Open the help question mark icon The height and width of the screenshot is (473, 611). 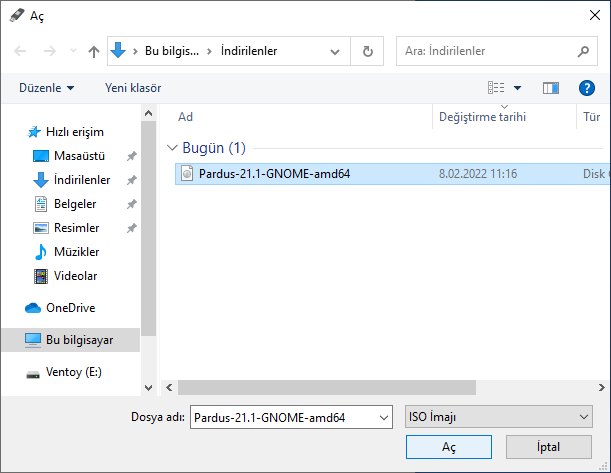coord(587,88)
